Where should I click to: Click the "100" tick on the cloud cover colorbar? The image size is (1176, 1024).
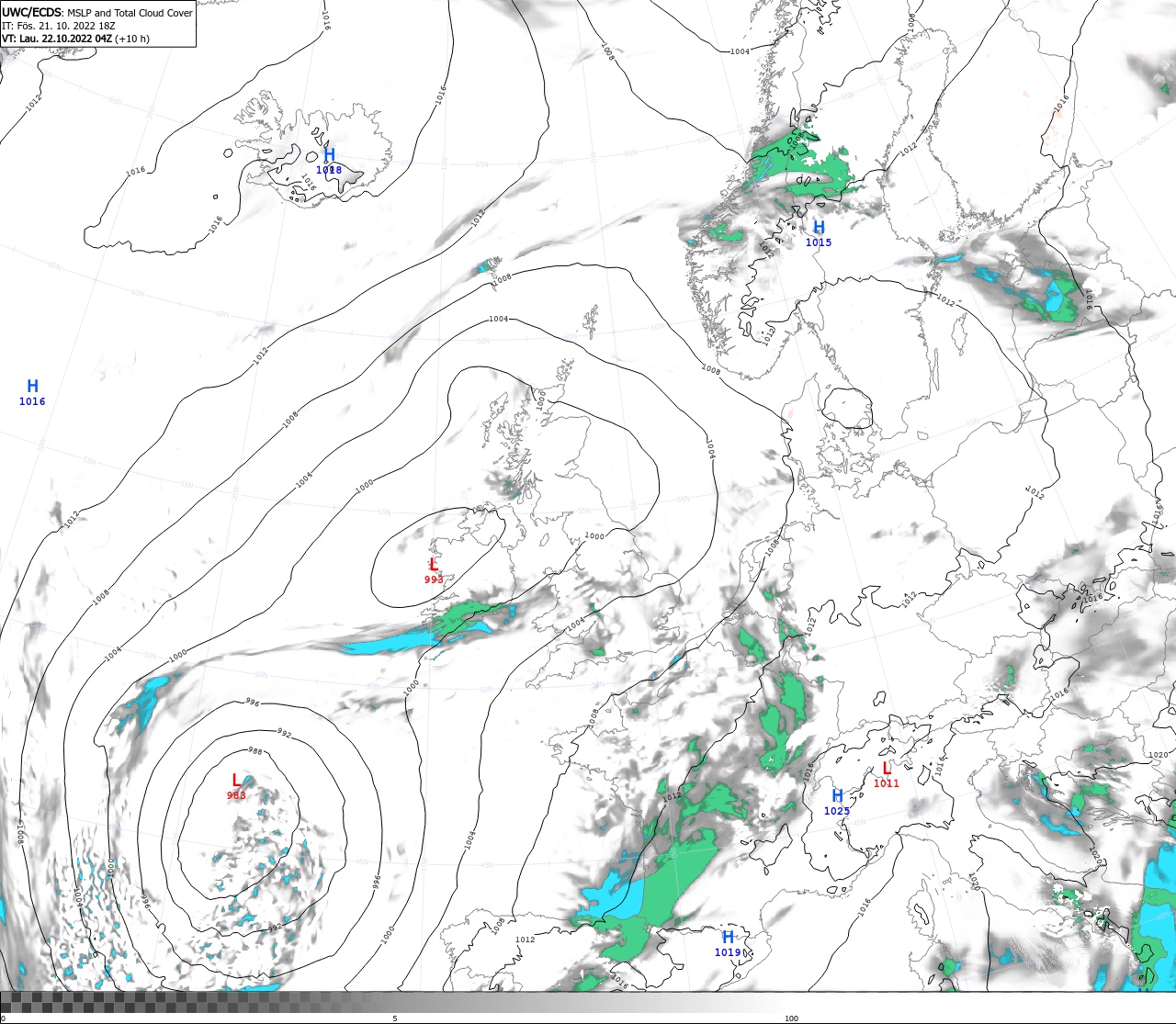791,1018
